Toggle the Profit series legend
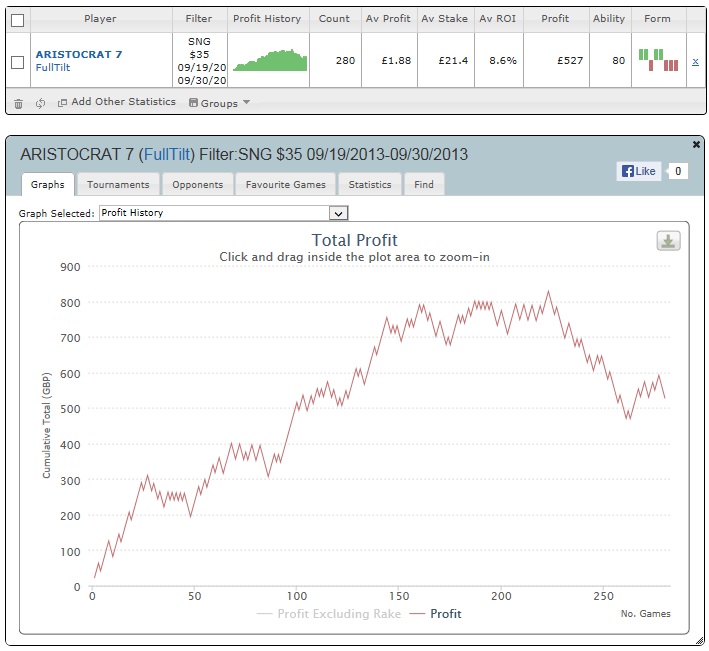 435,614
